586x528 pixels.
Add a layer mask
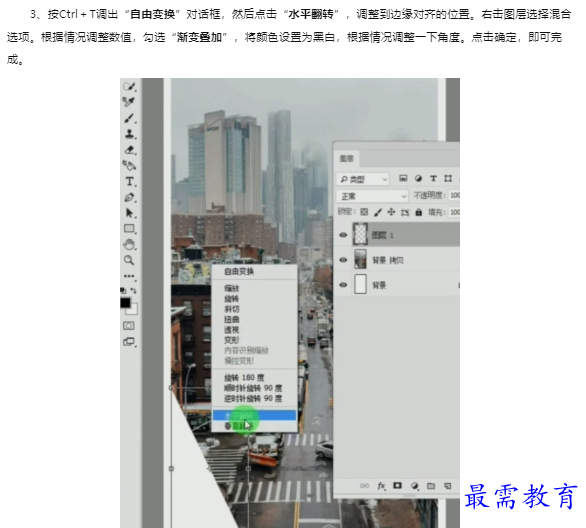(x=397, y=486)
